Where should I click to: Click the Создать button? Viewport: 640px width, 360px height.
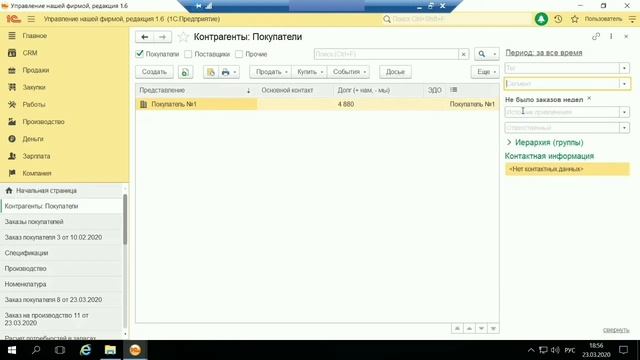[154, 72]
